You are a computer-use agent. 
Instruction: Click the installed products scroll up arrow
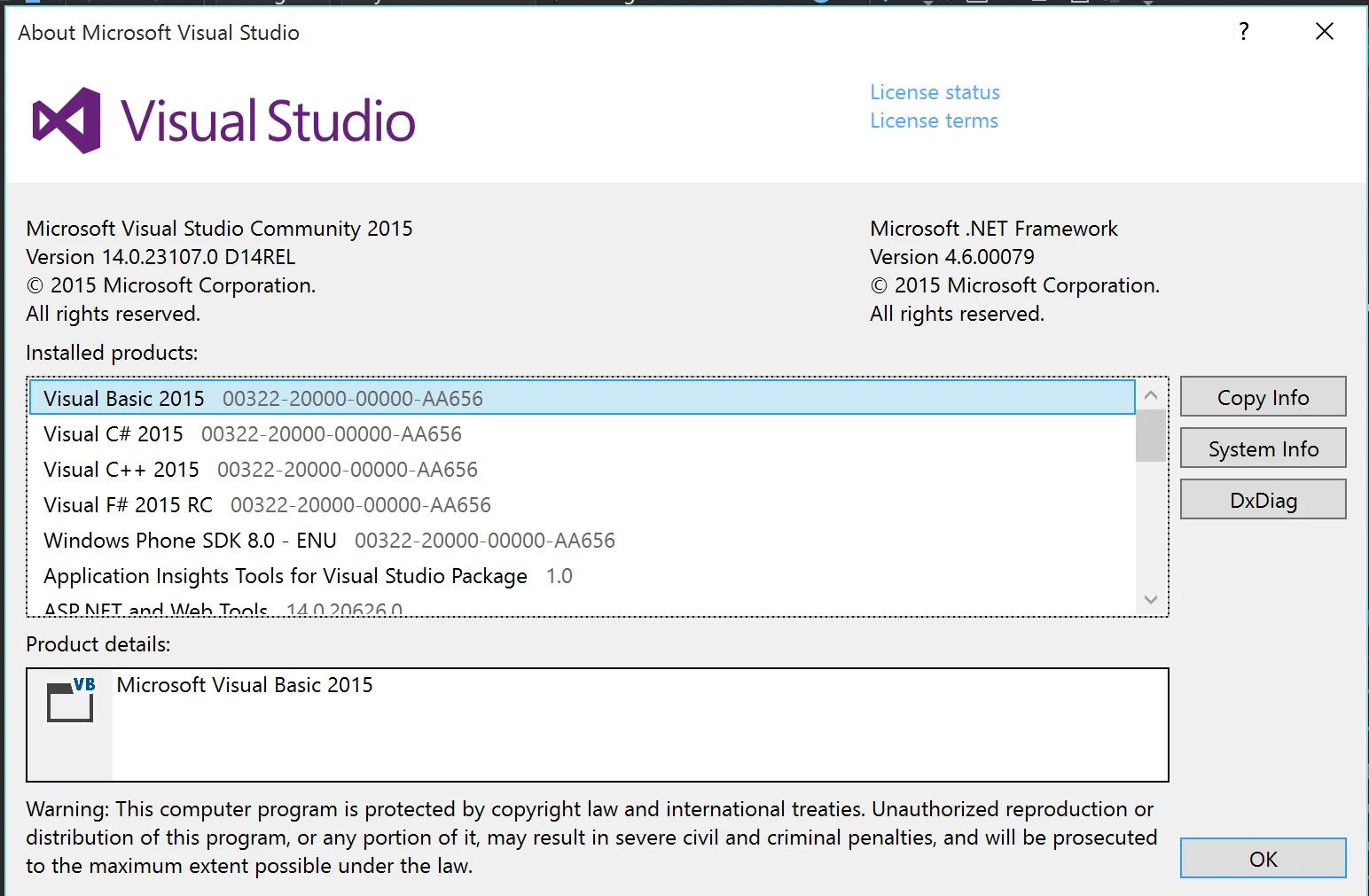(1151, 395)
